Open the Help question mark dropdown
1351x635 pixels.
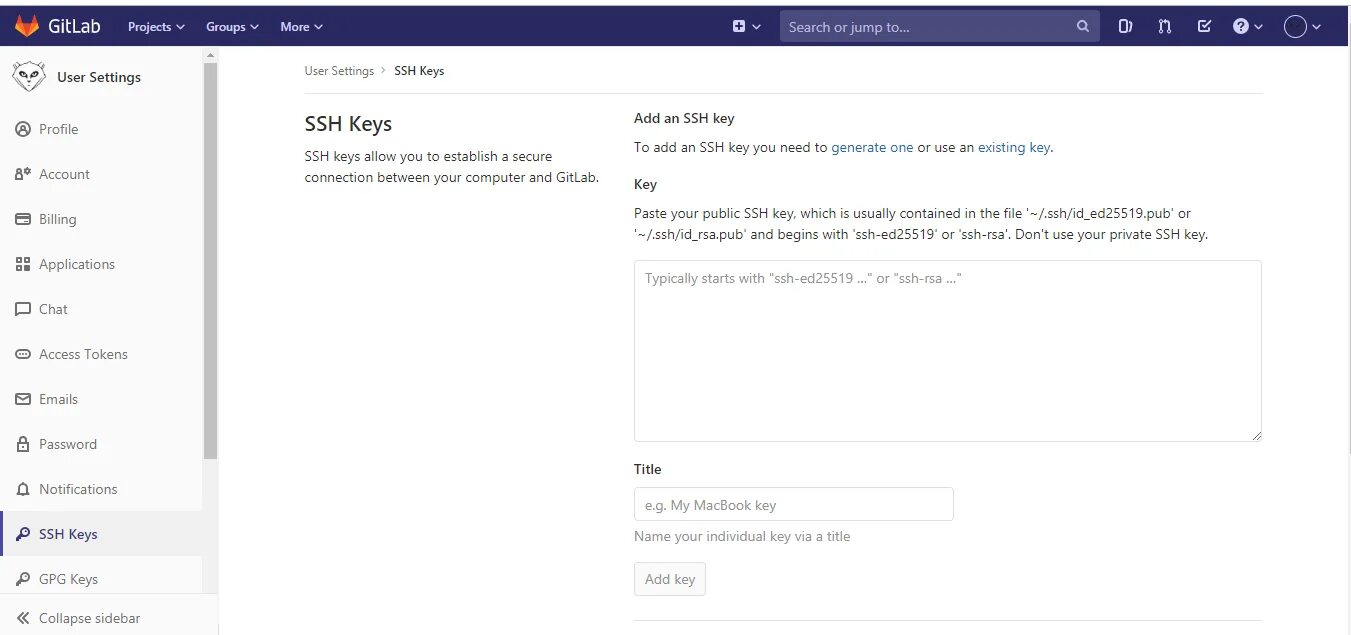(x=1248, y=26)
